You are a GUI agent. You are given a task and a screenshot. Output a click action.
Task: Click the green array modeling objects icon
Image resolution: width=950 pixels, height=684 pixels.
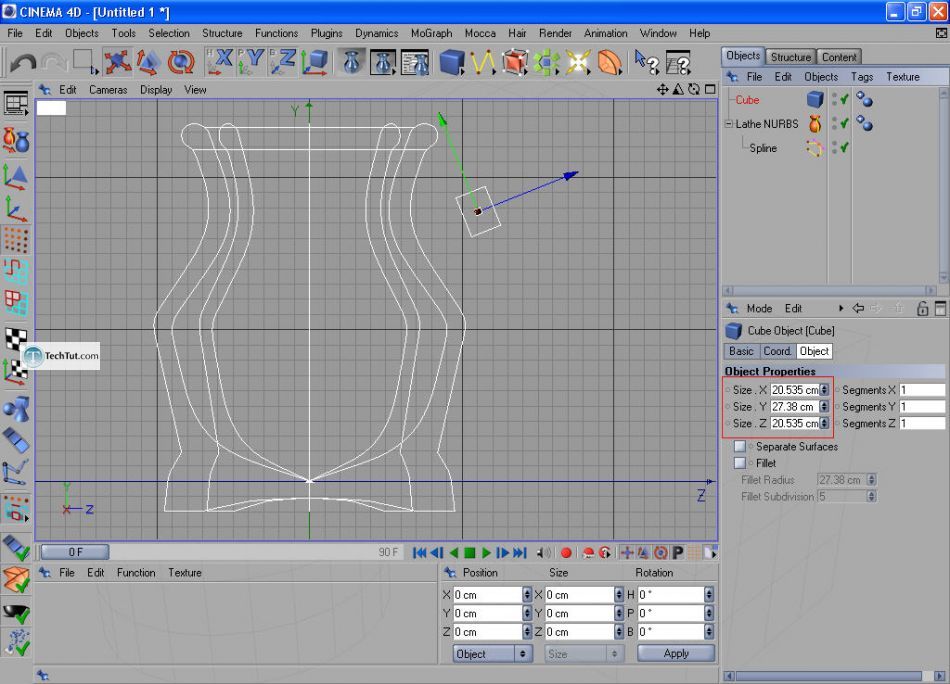(546, 62)
